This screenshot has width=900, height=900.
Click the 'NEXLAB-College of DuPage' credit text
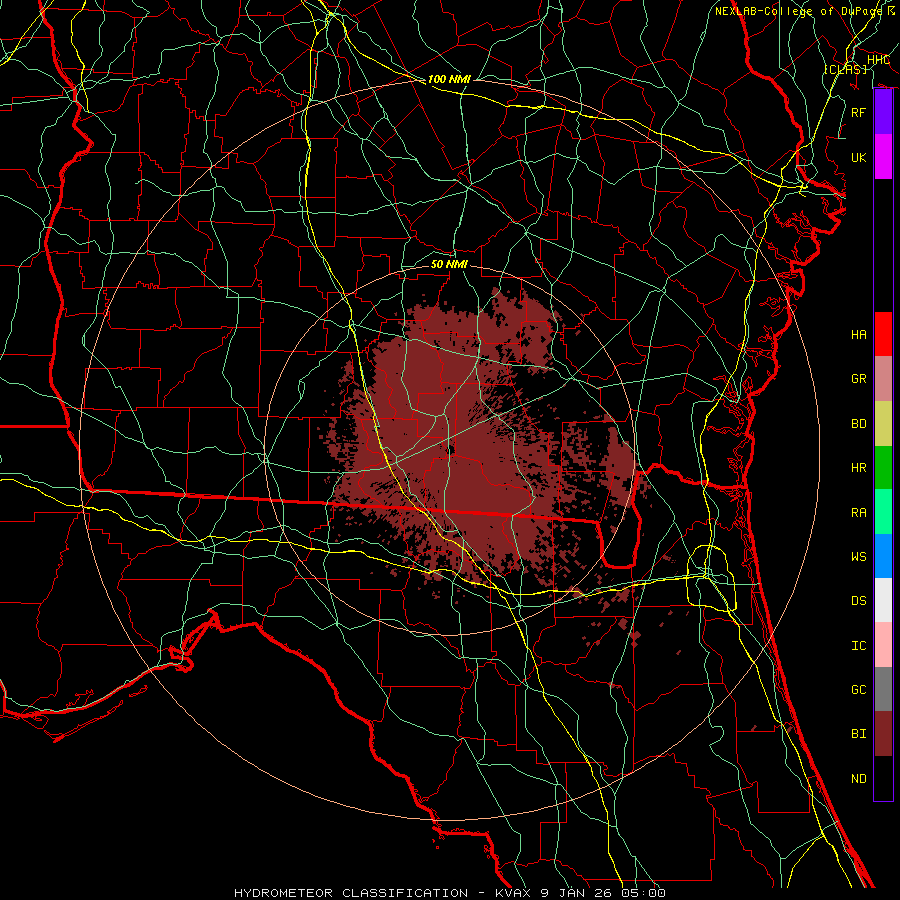pyautogui.click(x=801, y=11)
